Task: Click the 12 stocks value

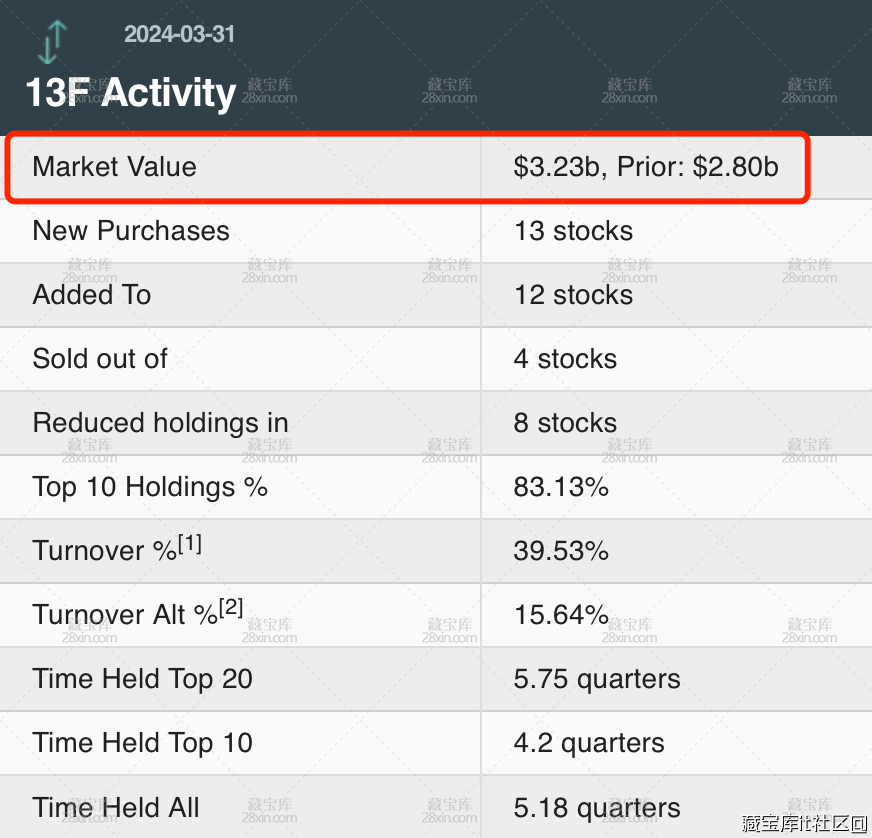Action: [573, 295]
